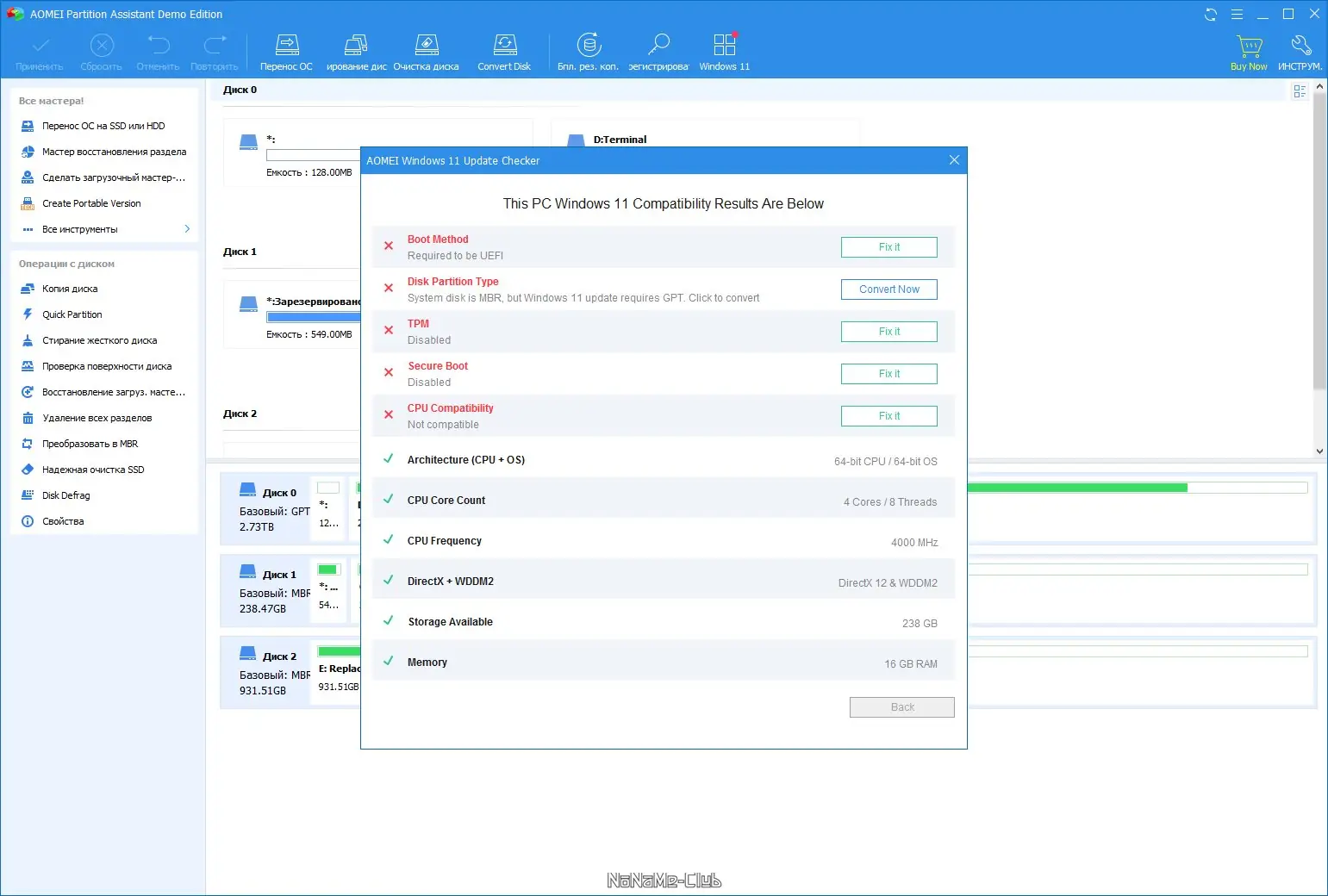Click the Disk Partition Type result title
1328x896 pixels.
[452, 282]
